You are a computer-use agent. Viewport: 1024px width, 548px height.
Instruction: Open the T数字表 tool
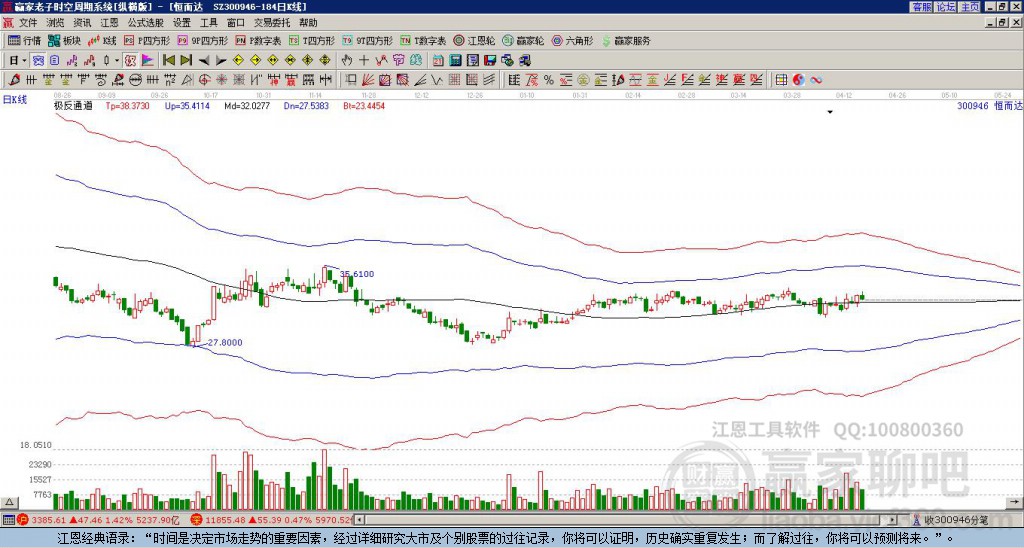click(x=423, y=40)
